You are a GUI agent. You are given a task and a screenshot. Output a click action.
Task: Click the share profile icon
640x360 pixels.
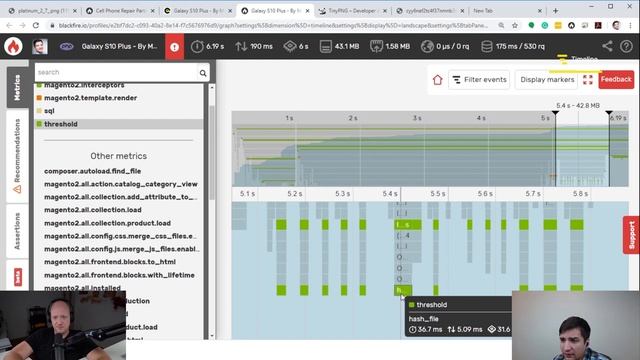point(607,46)
